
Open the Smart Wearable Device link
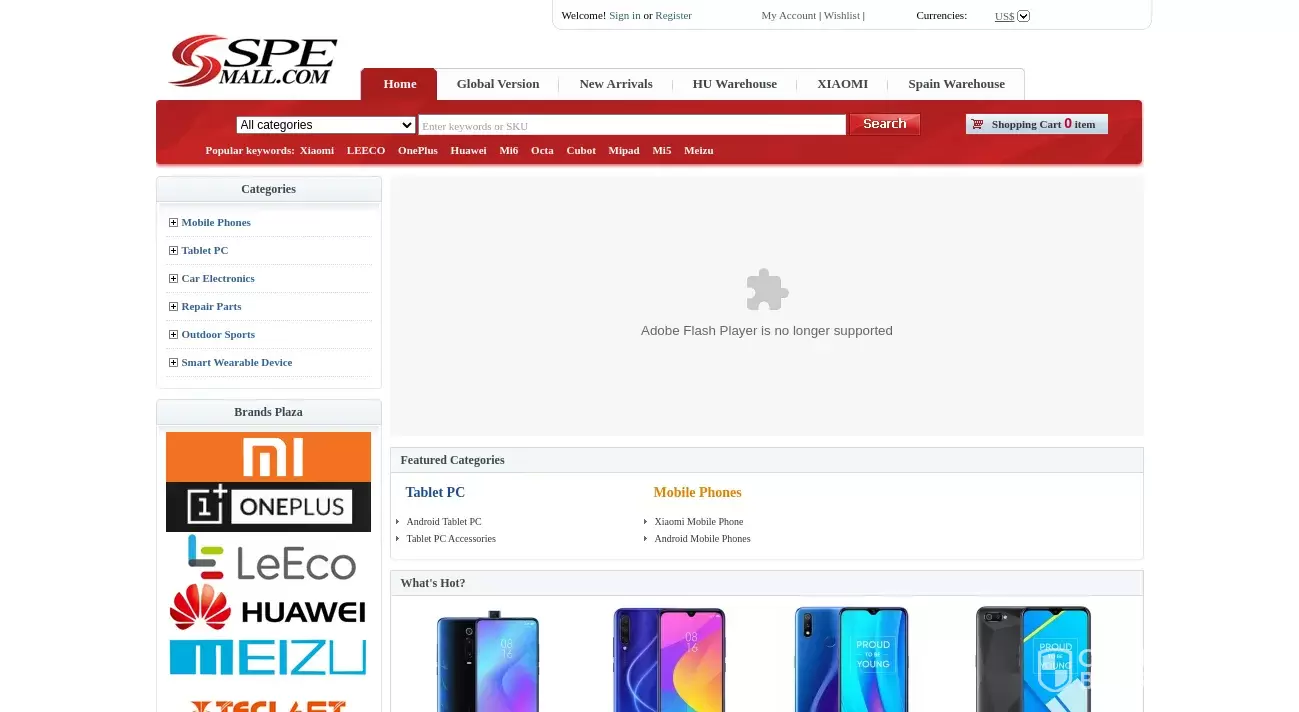pos(237,362)
